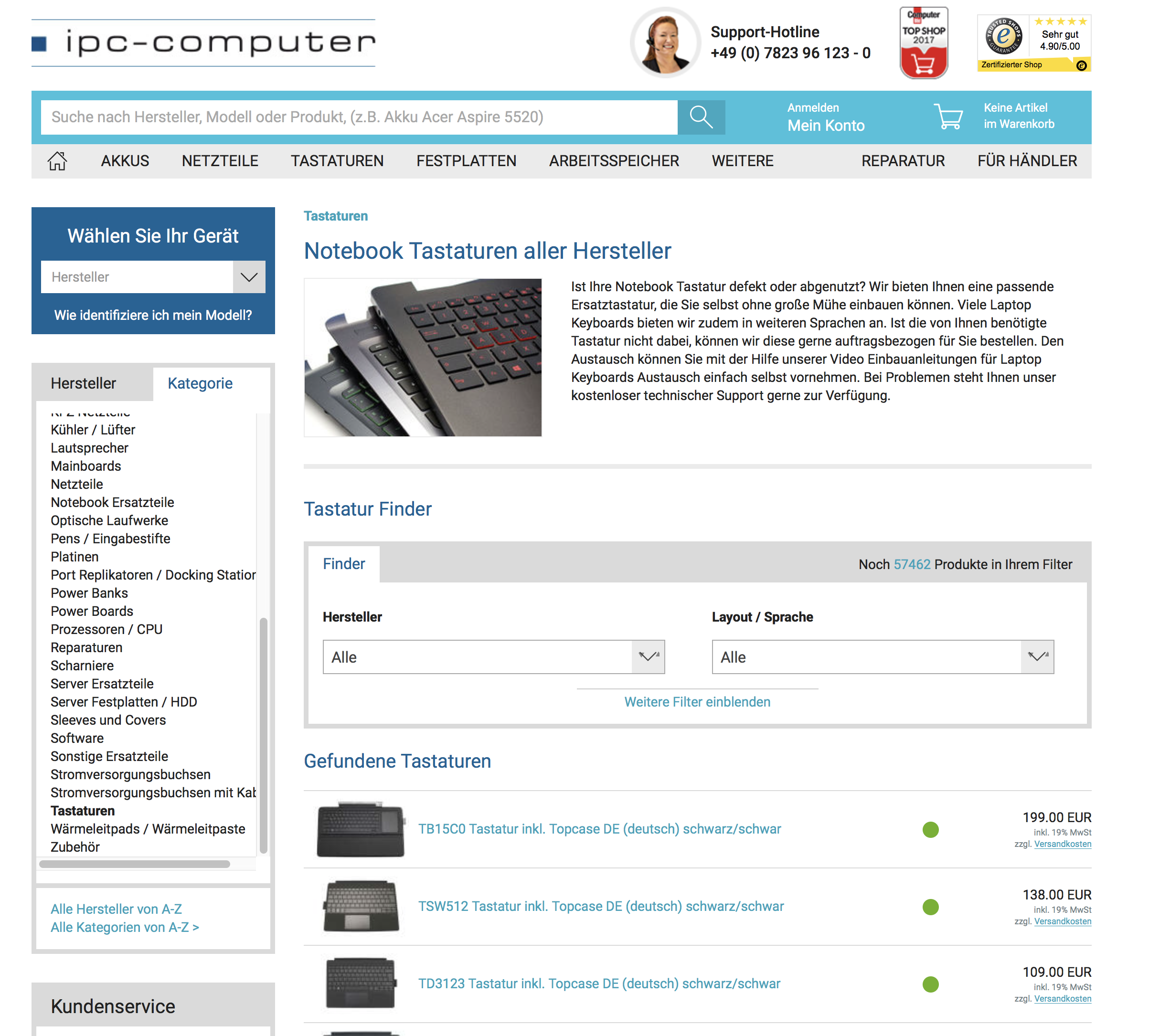Click the Tastaturen breadcrumb link
This screenshot has height=1036, width=1149.
coord(335,216)
